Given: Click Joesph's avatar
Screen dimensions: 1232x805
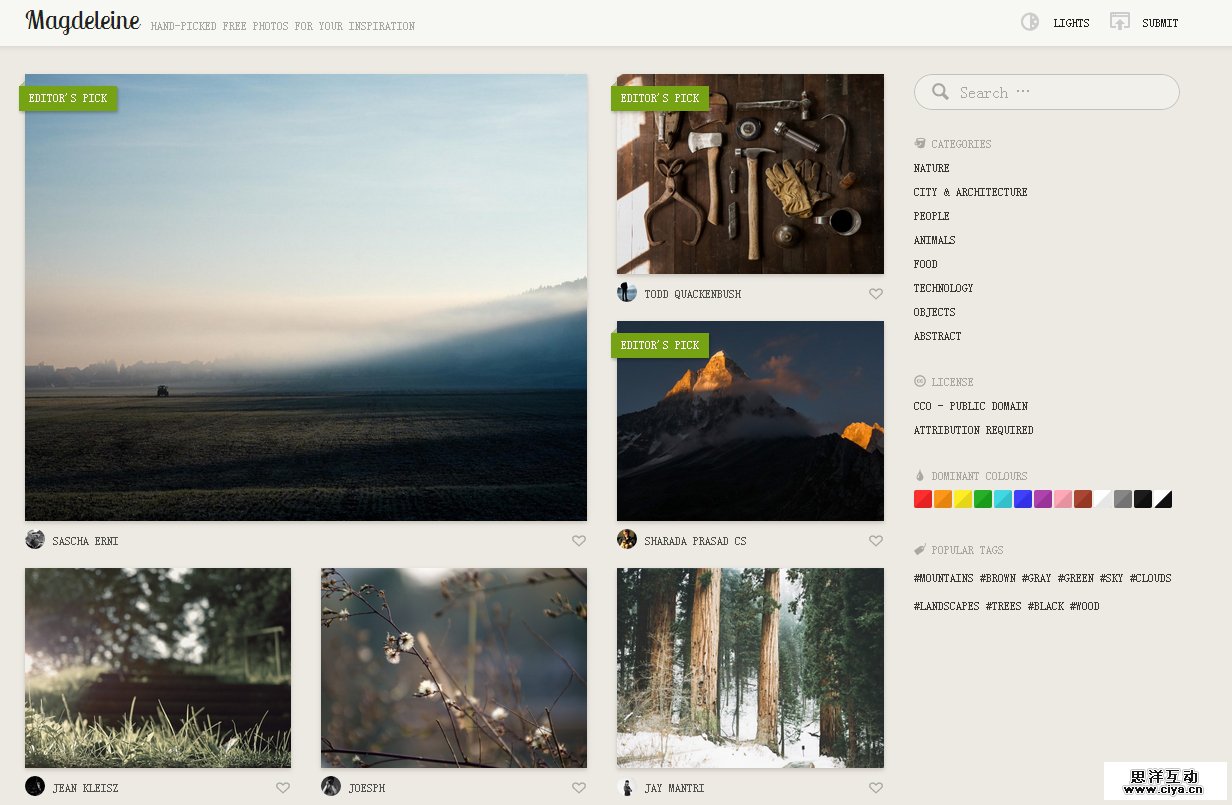Looking at the screenshot, I should (331, 786).
